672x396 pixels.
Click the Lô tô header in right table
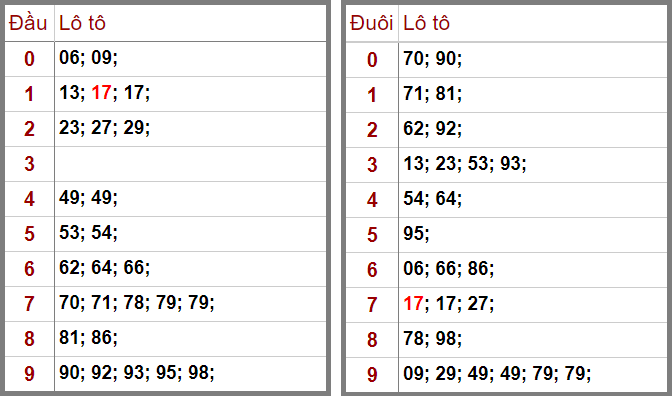click(x=426, y=23)
